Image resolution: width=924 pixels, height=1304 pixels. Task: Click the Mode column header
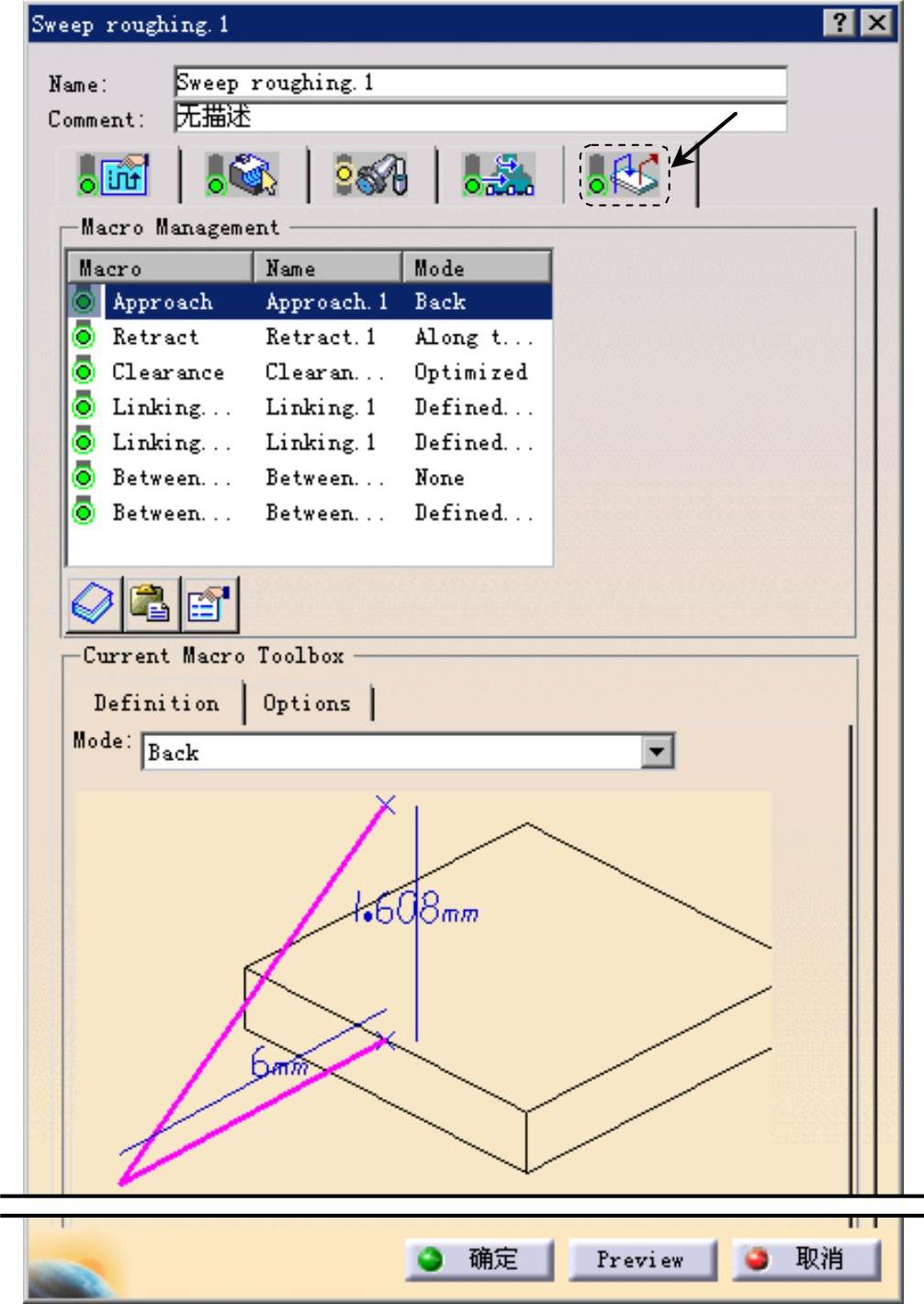point(476,268)
